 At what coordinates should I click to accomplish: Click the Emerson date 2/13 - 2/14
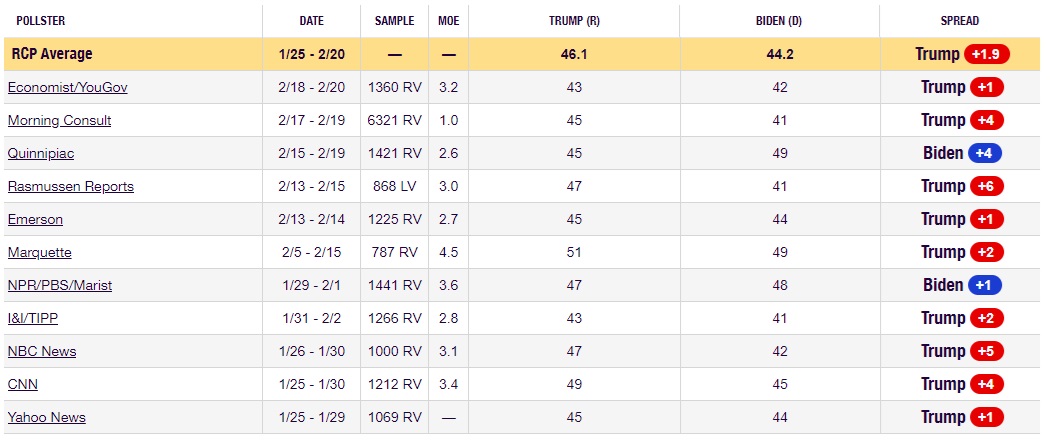click(x=311, y=219)
